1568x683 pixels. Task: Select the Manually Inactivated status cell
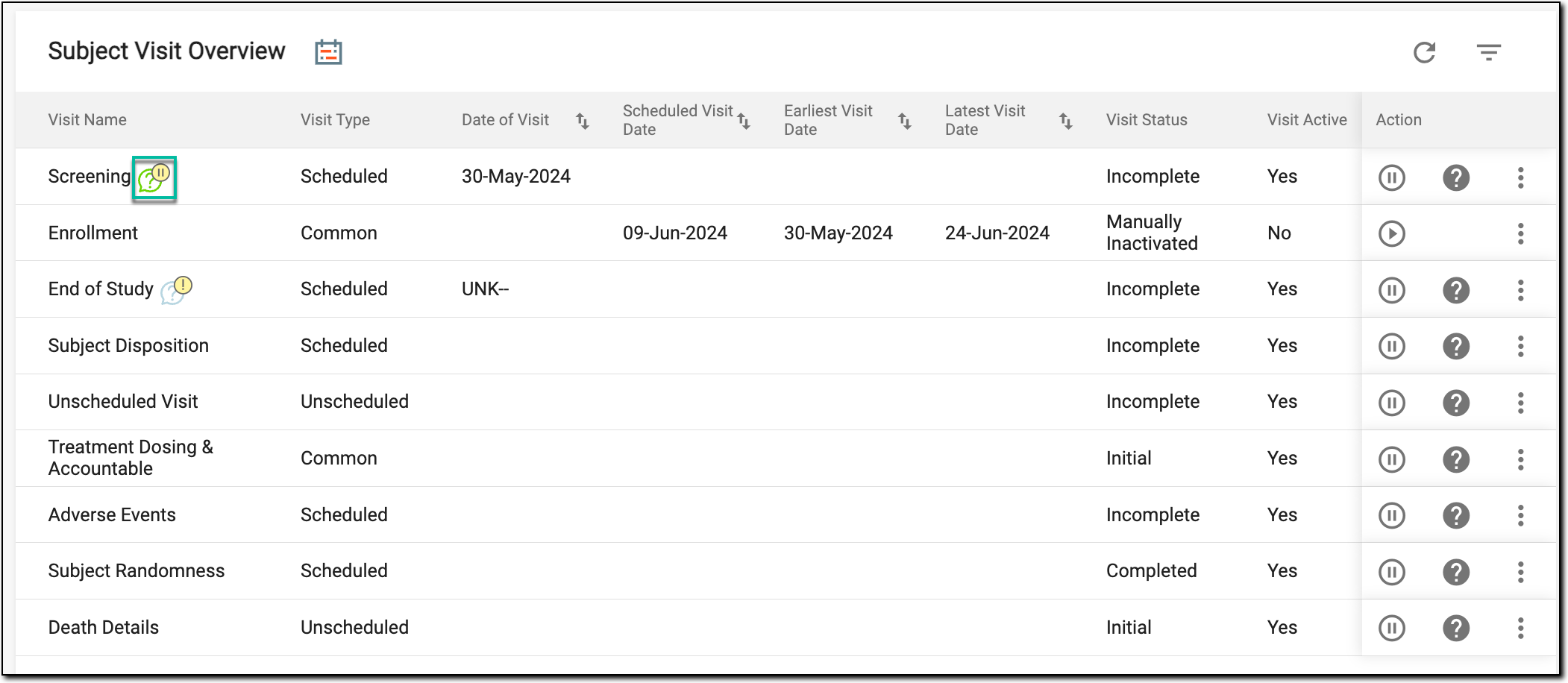[1153, 233]
